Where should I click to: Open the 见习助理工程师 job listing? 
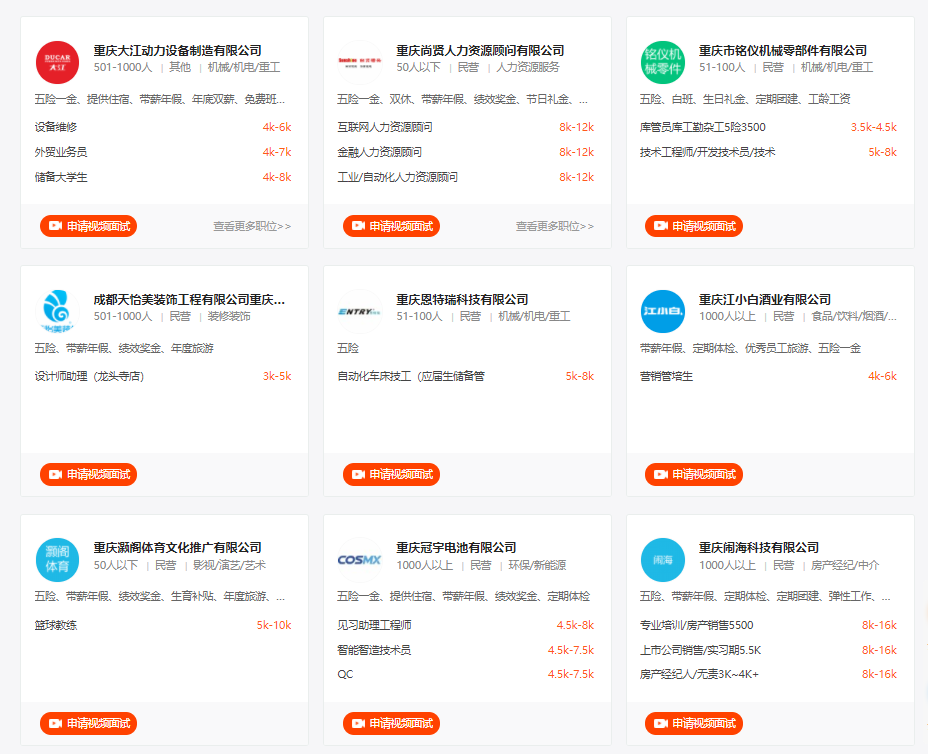(374, 625)
